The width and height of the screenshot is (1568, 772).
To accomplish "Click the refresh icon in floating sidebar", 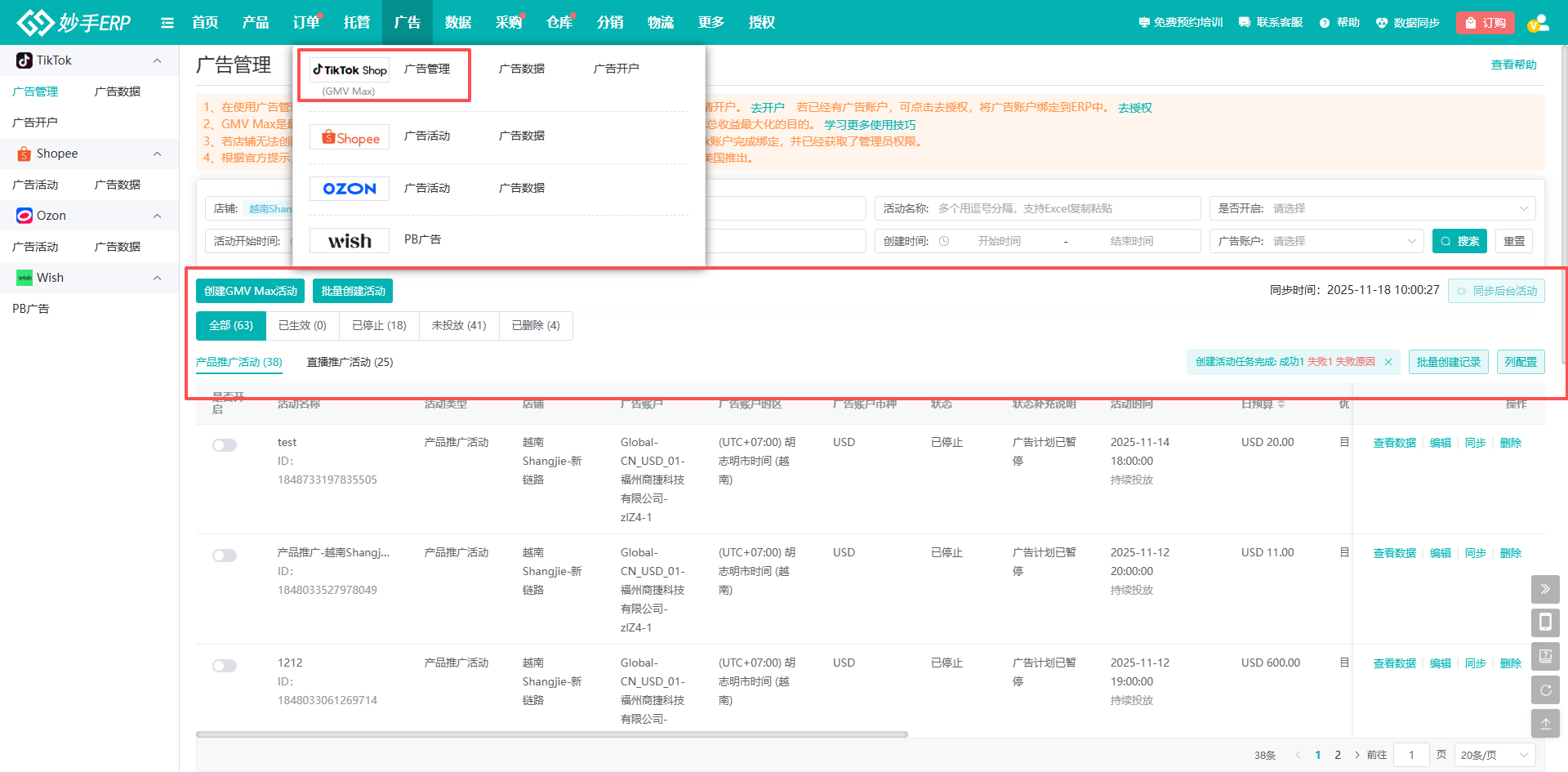I will point(1545,689).
